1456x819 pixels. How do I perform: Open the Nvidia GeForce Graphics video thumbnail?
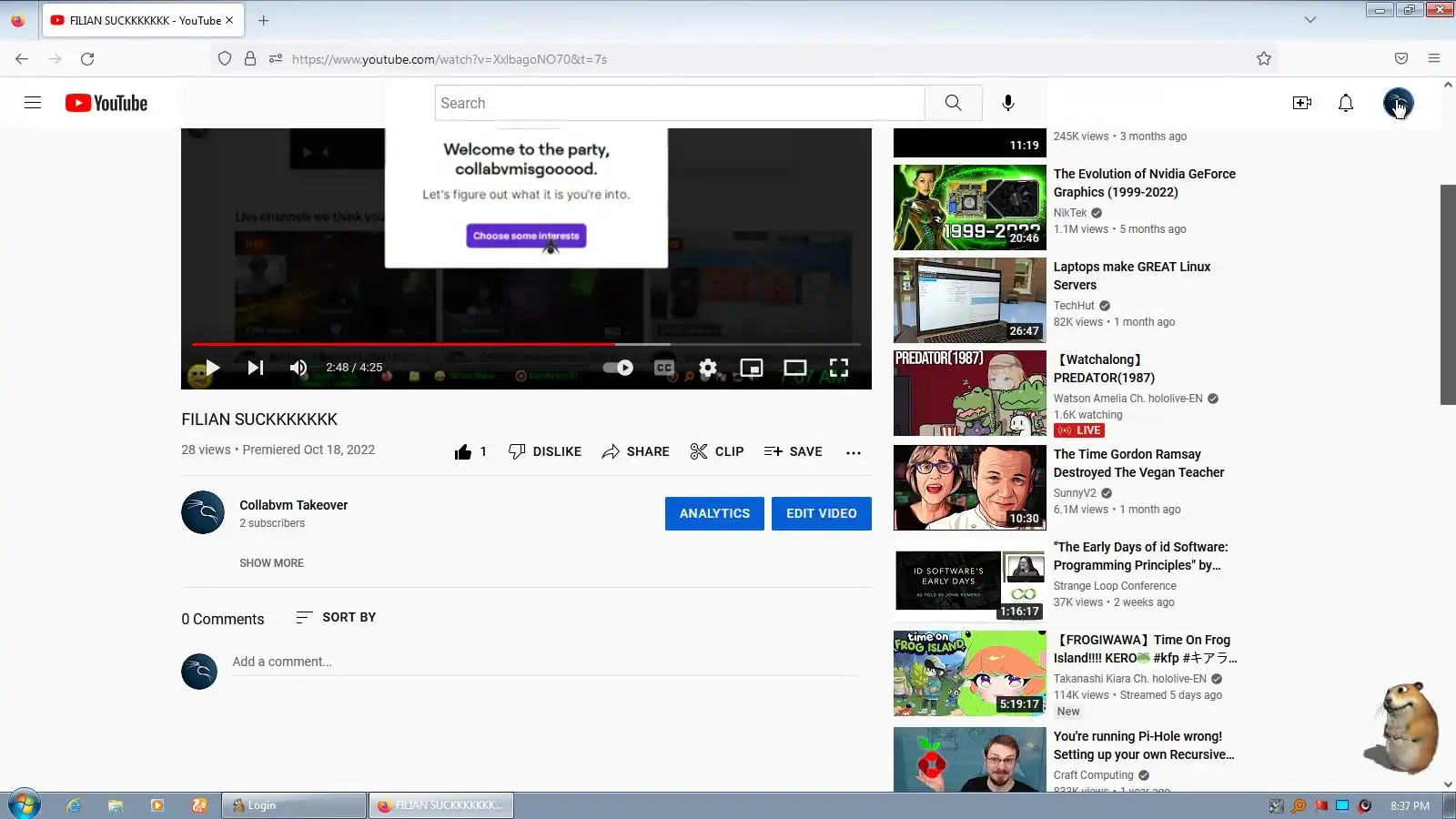tap(970, 207)
